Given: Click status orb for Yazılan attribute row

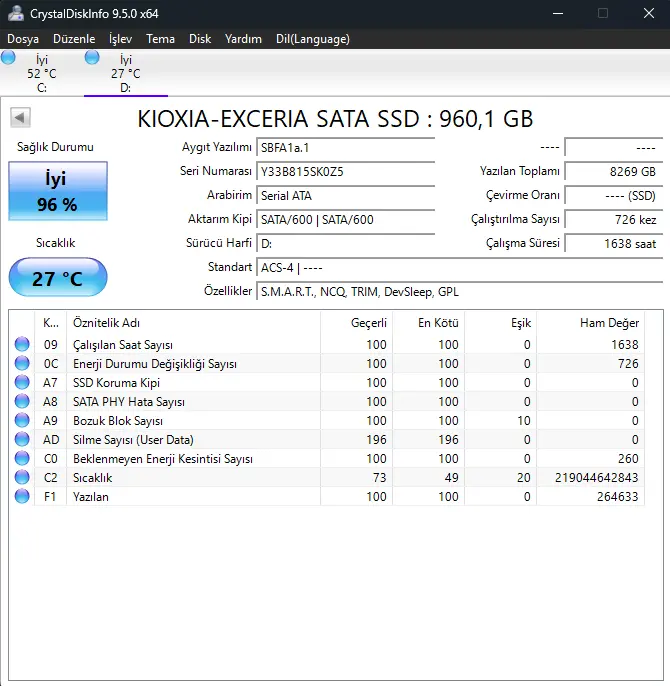Looking at the screenshot, I should [x=22, y=497].
